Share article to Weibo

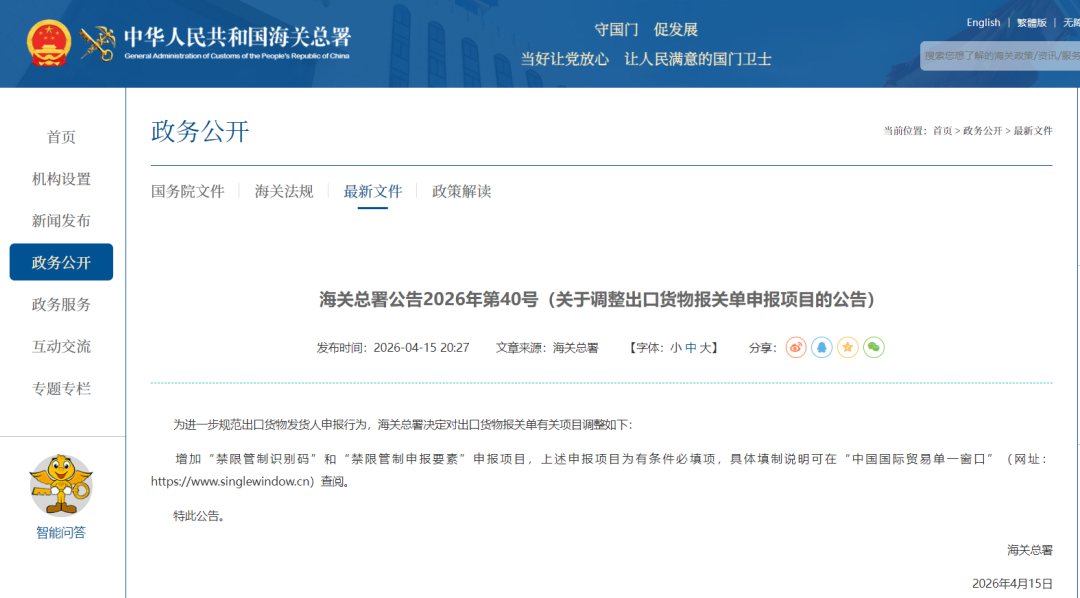[x=796, y=347]
